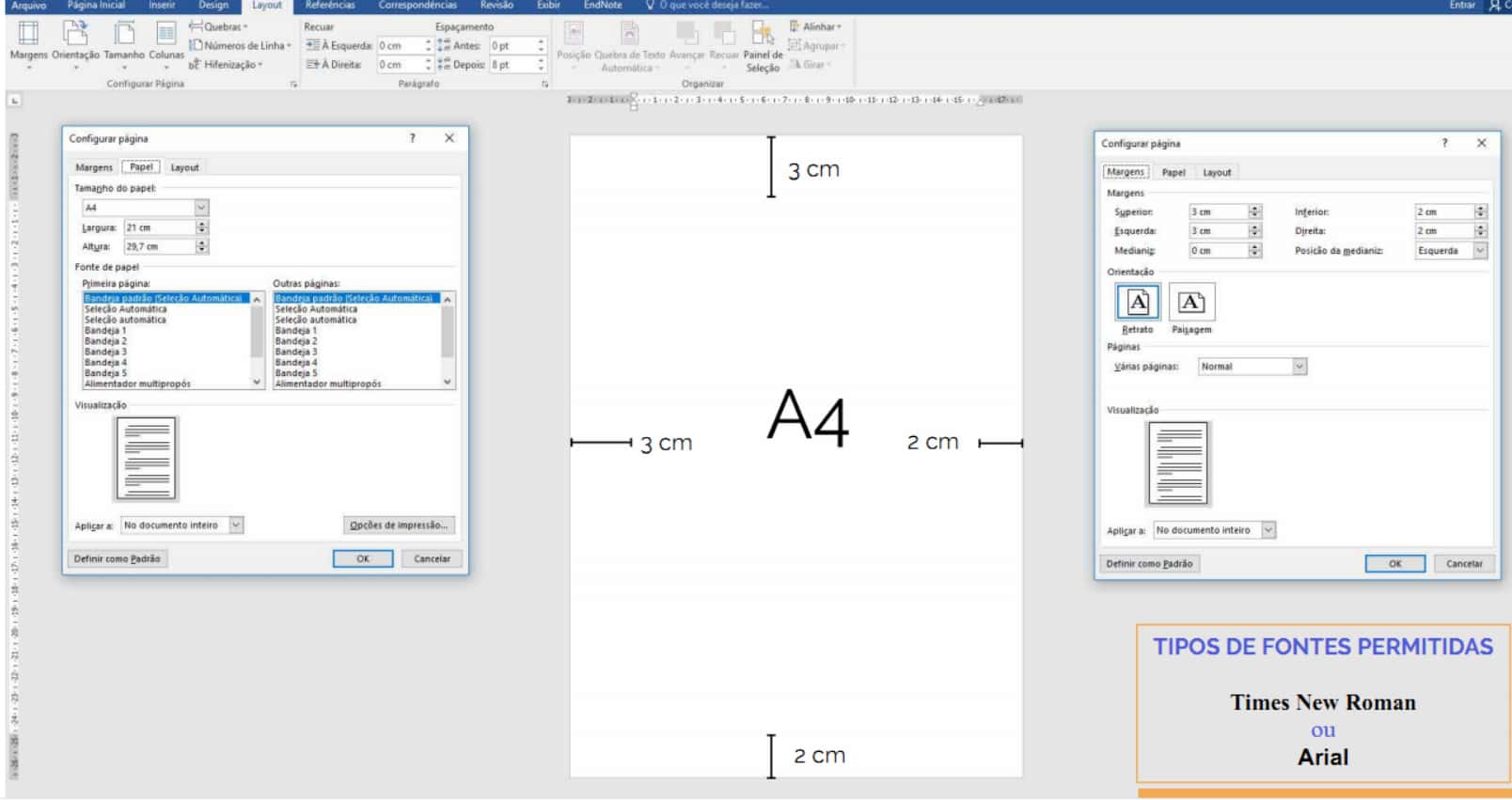
Task: Click the Entrar sign-in button
Action: [x=1461, y=6]
